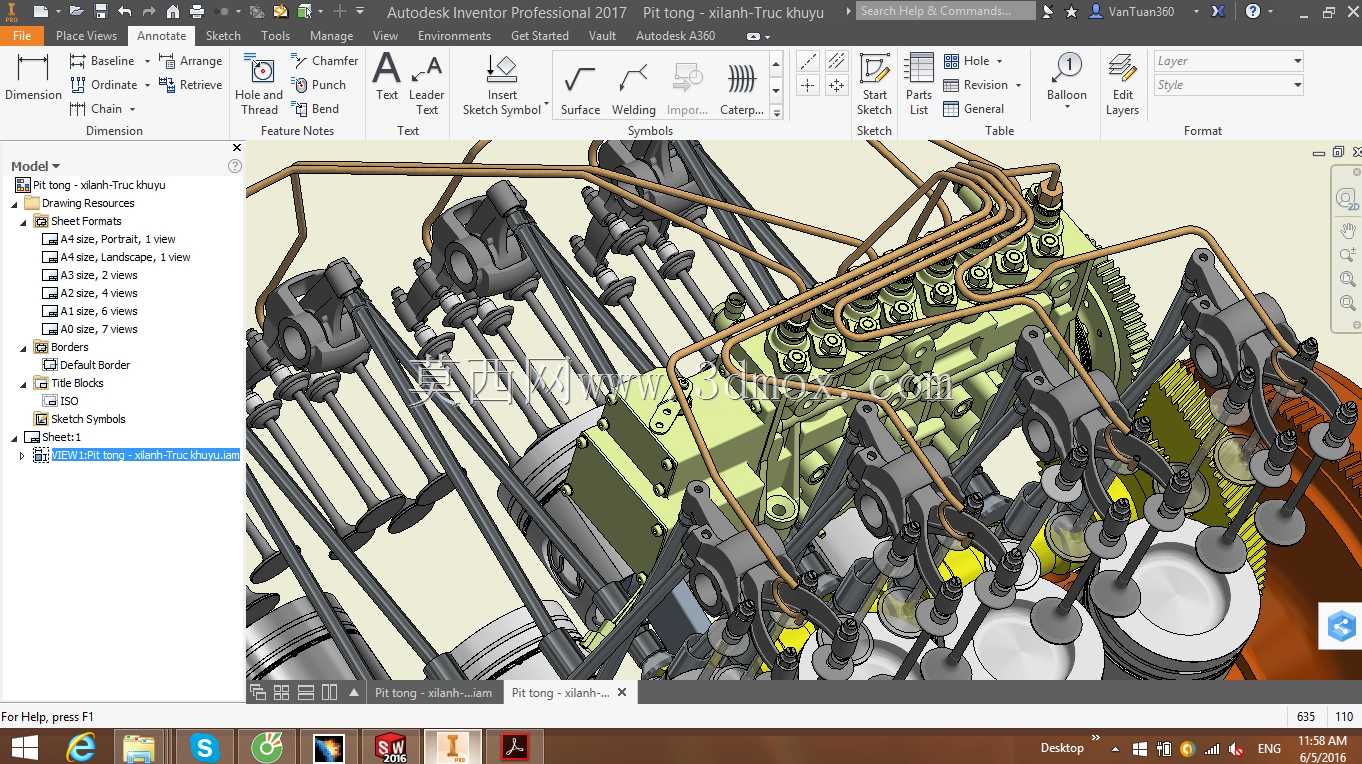Click the Undo arrow in quick access toolbar

coord(125,12)
